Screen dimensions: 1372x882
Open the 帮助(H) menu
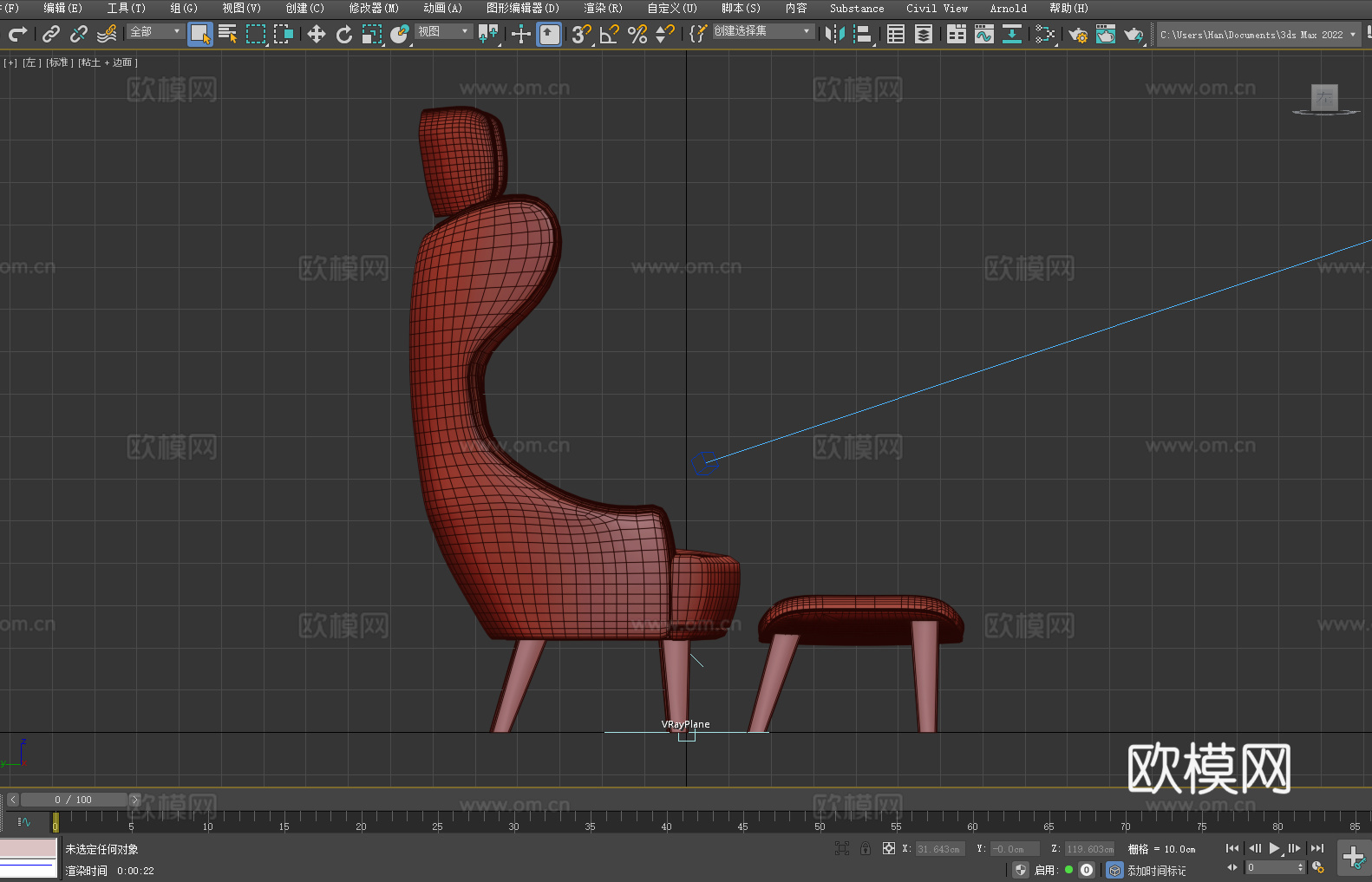click(1068, 8)
